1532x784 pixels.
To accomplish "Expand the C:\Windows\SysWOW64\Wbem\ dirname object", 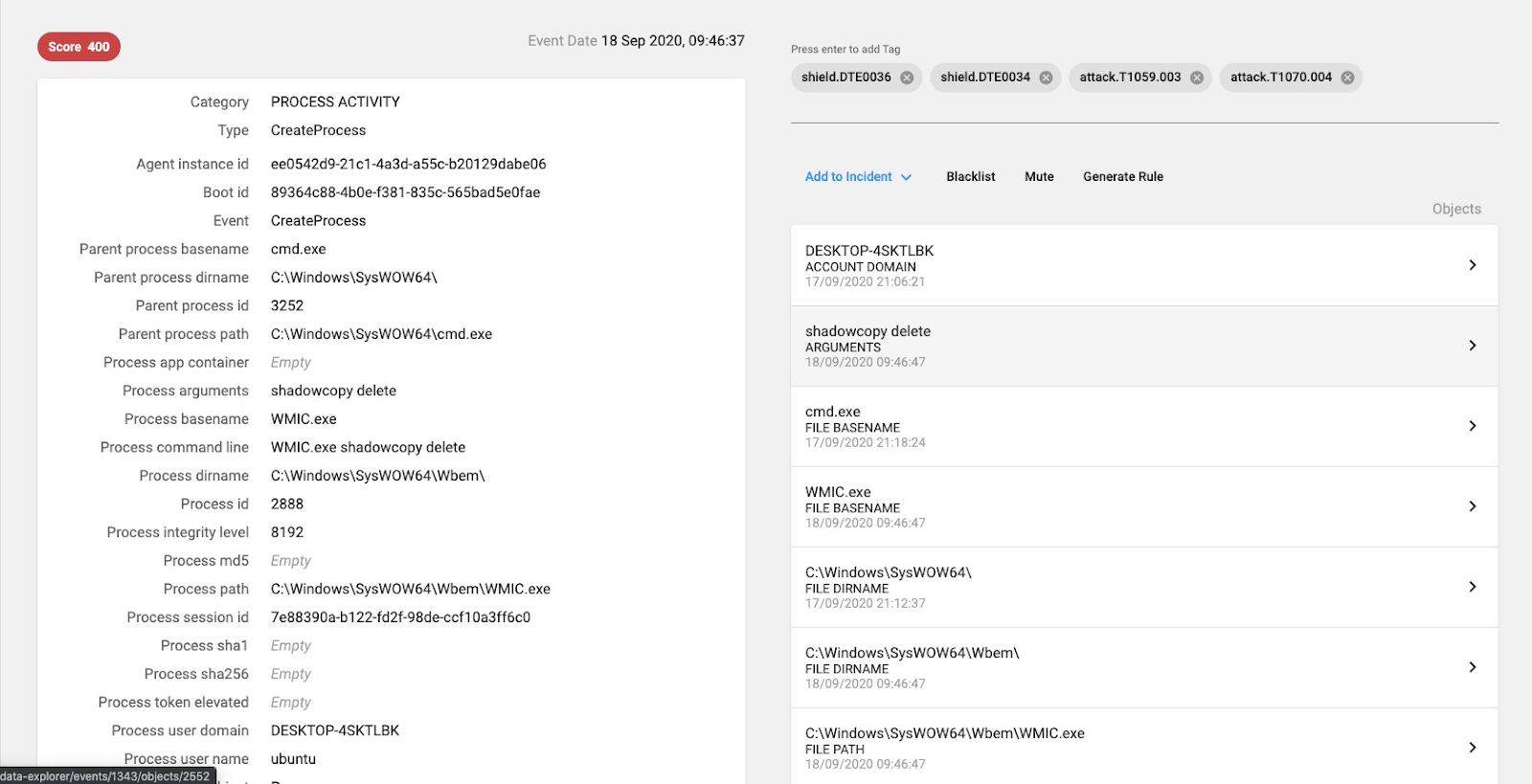I will coord(1472,667).
